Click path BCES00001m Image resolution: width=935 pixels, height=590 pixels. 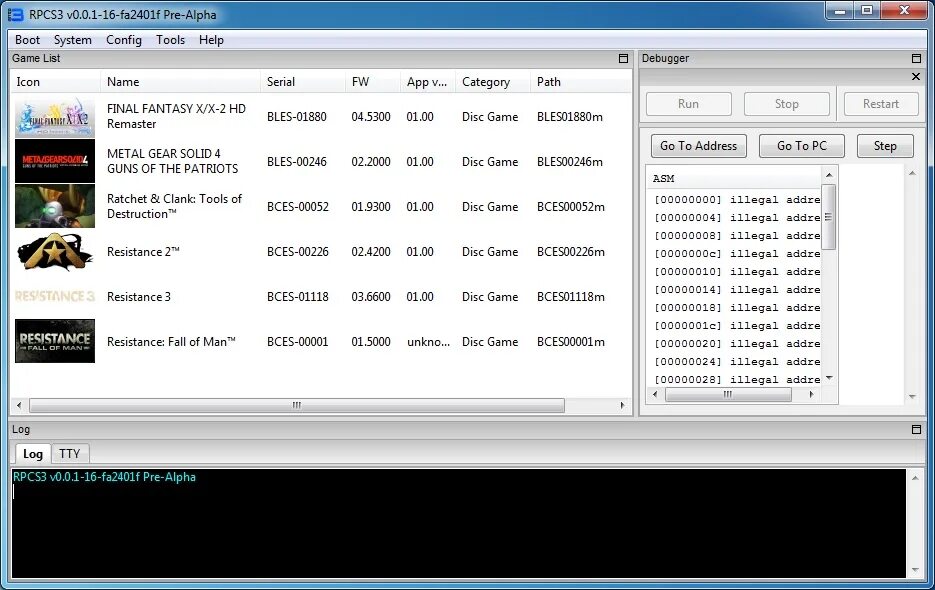tap(571, 342)
